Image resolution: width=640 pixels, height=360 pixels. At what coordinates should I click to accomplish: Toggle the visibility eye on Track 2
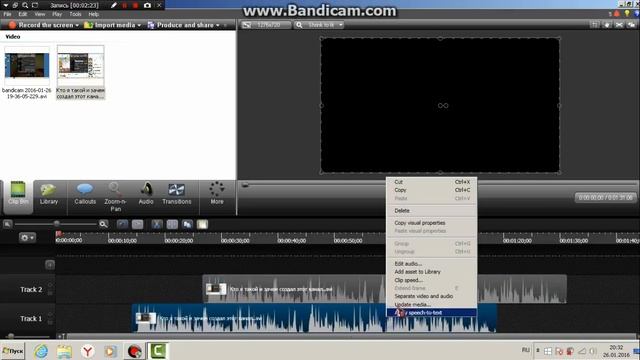click(50, 285)
